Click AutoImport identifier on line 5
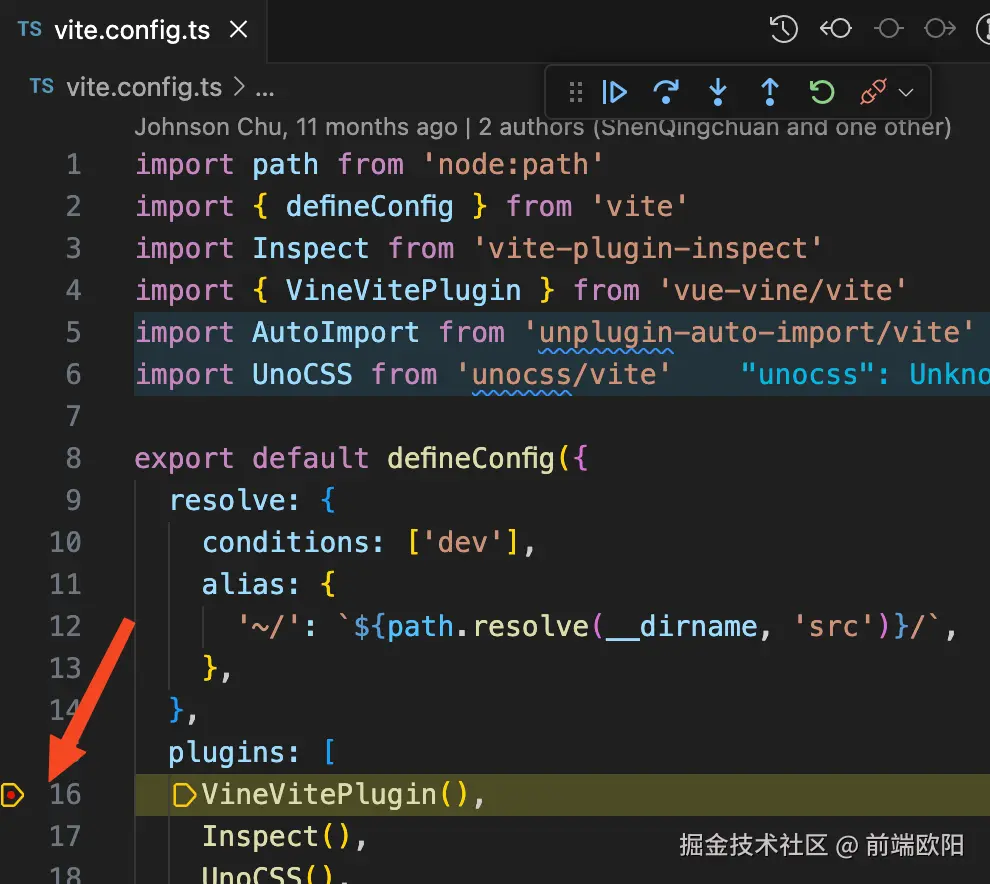 [335, 332]
